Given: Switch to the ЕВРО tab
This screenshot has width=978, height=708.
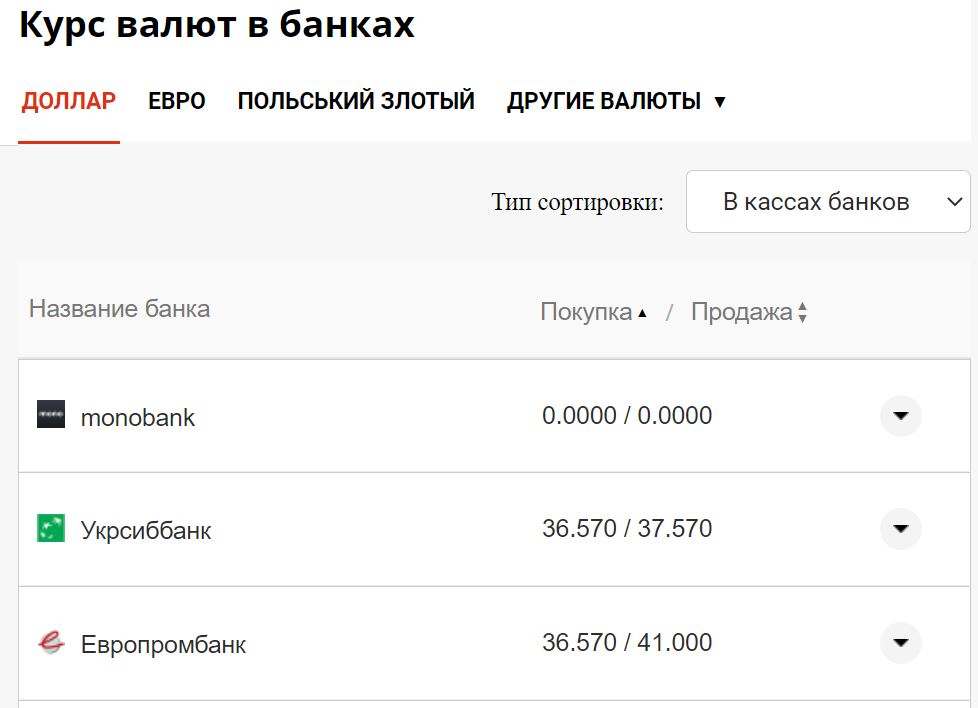Looking at the screenshot, I should click(177, 101).
